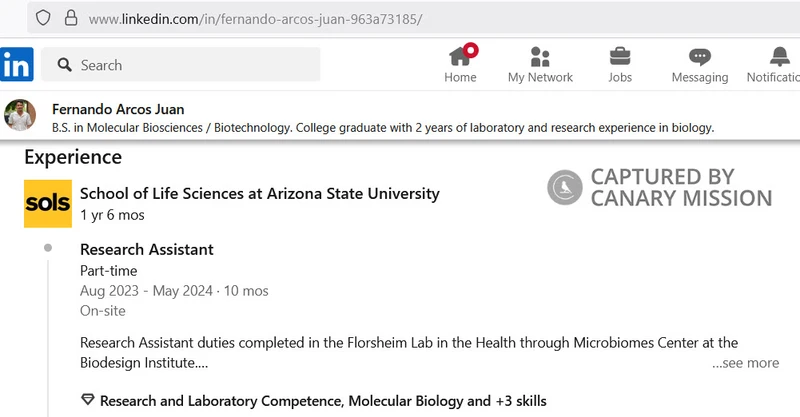Click the name Fernando Arcos Juan
The image size is (800, 417).
(118, 109)
